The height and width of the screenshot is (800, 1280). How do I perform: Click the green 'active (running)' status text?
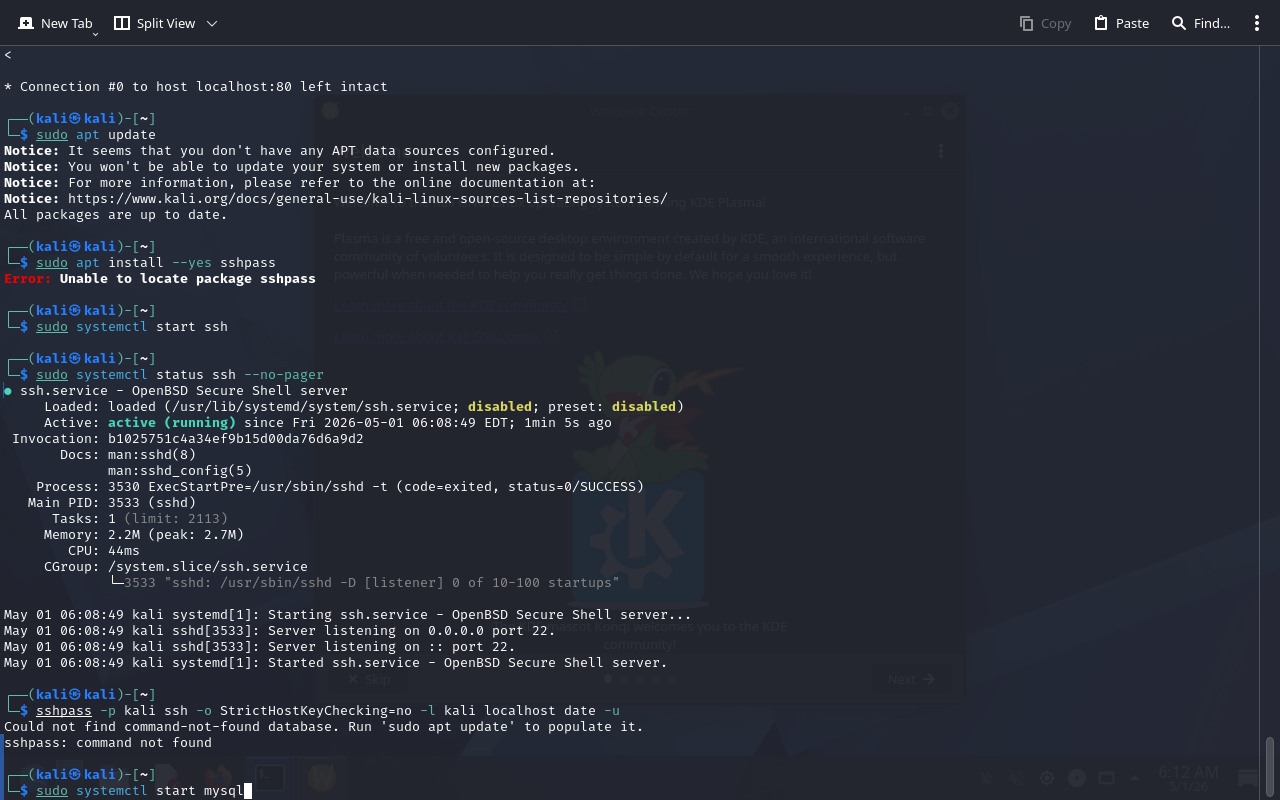tap(172, 422)
